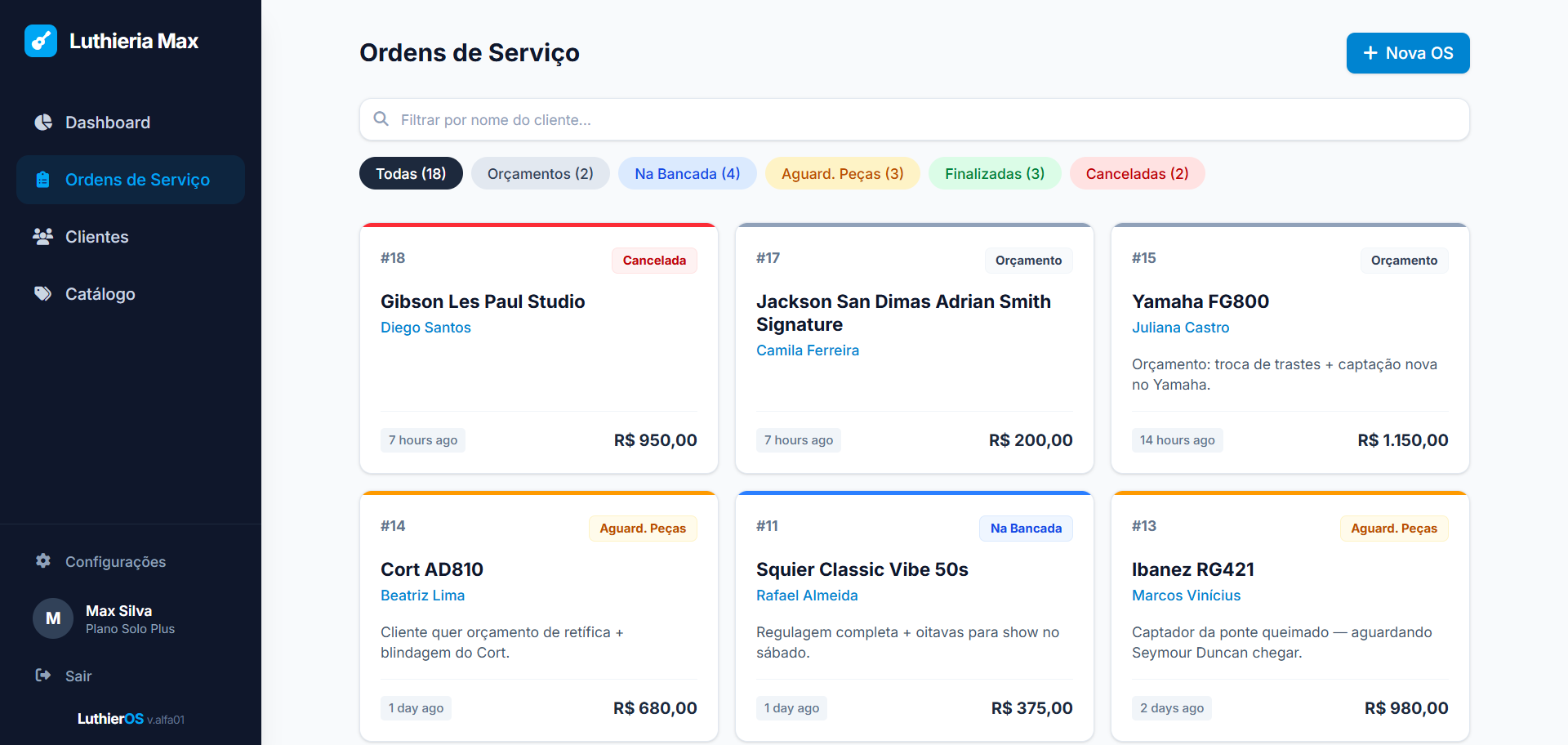1568x745 pixels.
Task: Open the Squier Classic Vibe 50s order
Action: tap(862, 569)
